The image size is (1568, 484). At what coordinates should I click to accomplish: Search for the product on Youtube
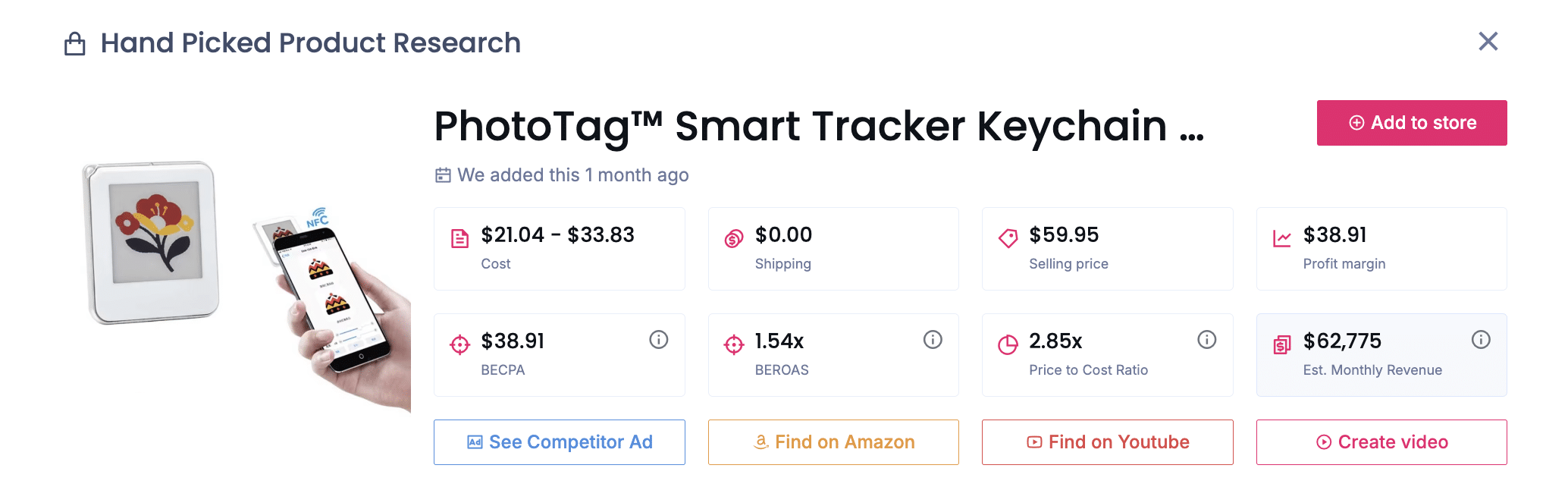pos(1107,442)
